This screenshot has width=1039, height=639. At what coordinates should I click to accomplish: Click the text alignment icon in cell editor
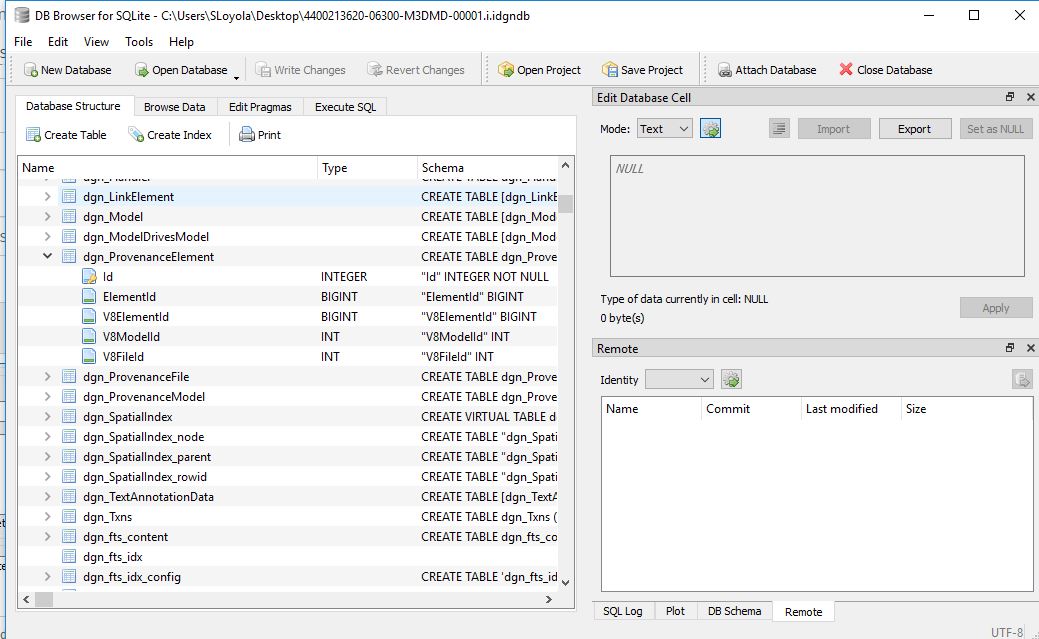tap(779, 129)
